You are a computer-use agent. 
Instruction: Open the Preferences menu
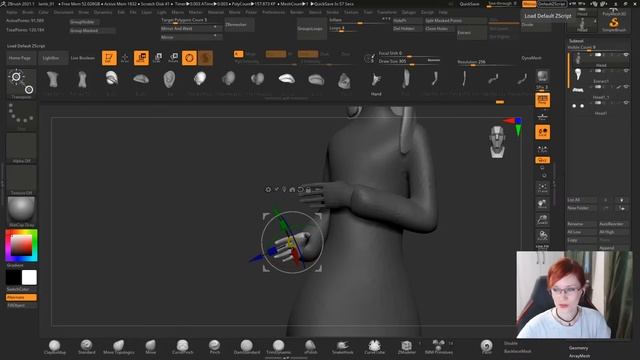point(273,12)
